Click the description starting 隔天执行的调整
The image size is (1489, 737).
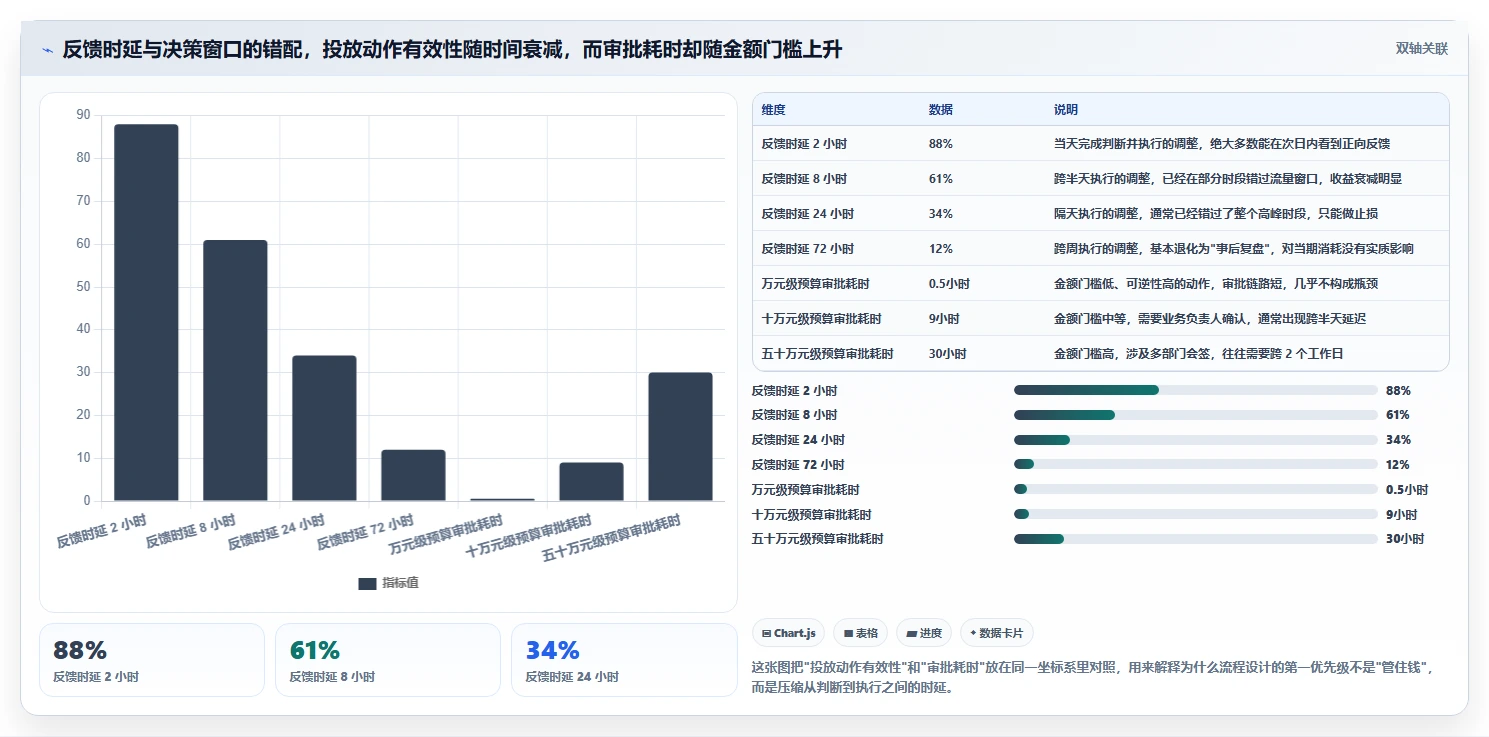coord(1214,214)
